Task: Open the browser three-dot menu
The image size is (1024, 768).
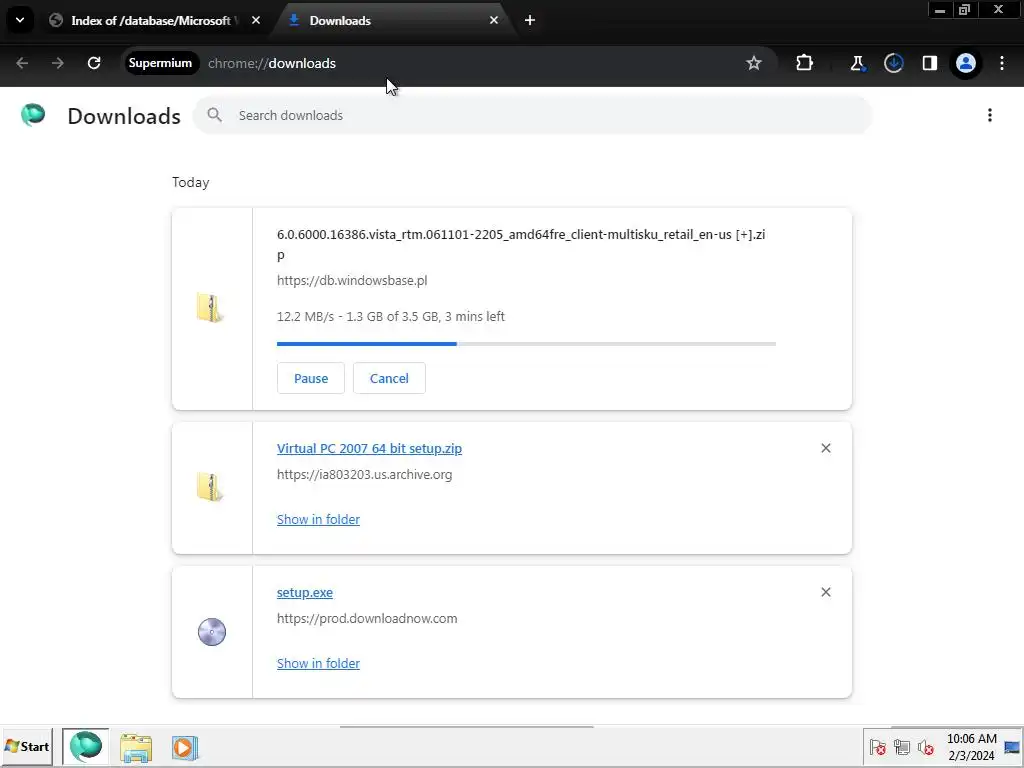Action: pos(1002,63)
